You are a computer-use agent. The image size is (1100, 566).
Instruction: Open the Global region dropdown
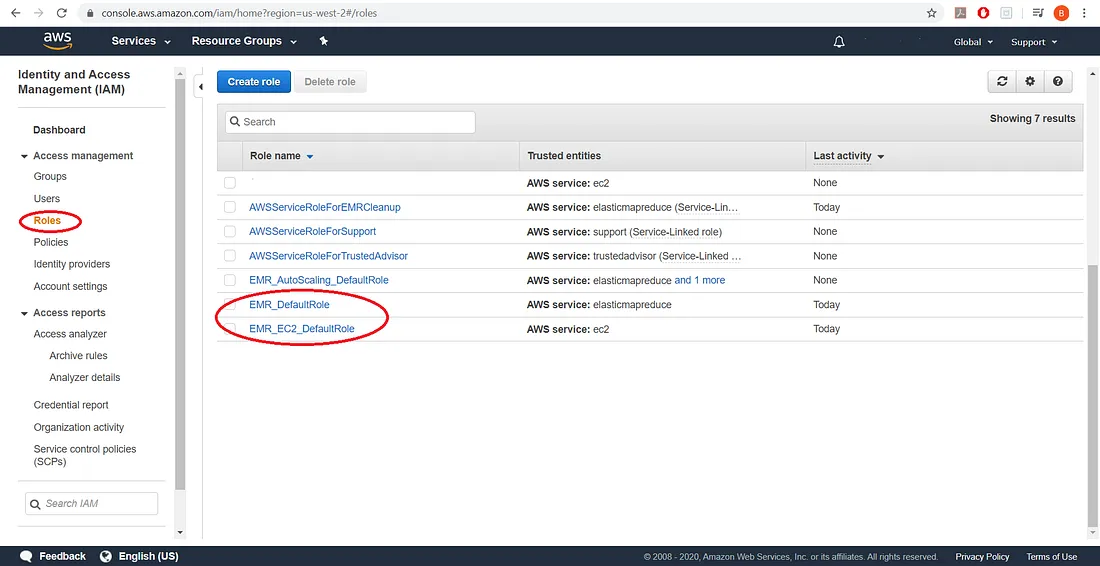[x=973, y=42]
